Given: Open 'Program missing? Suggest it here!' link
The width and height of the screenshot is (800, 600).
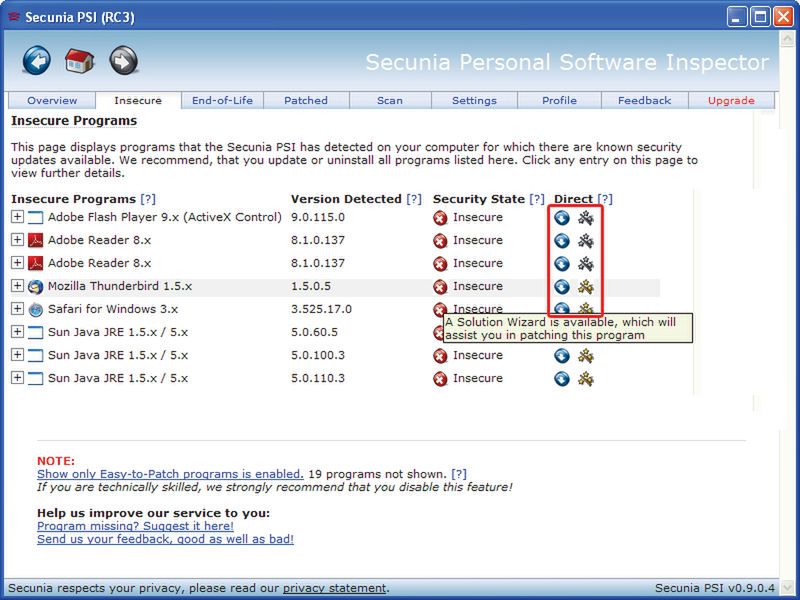Looking at the screenshot, I should coord(135,526).
